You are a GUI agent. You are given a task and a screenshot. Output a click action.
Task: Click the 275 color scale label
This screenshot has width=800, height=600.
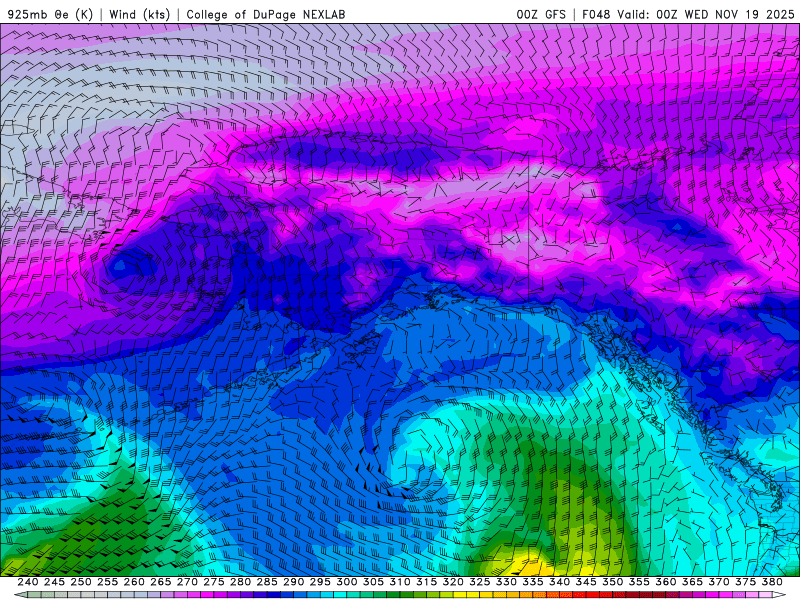click(214, 582)
